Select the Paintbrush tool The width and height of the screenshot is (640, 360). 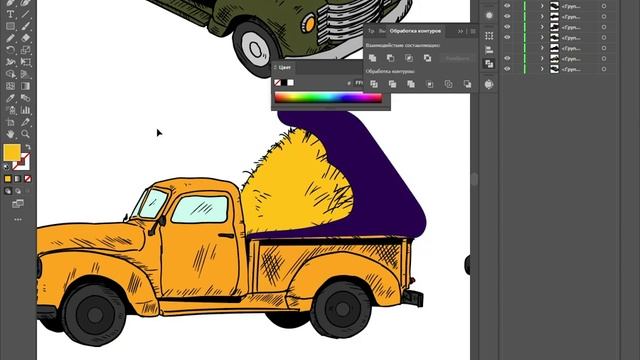coord(25,27)
